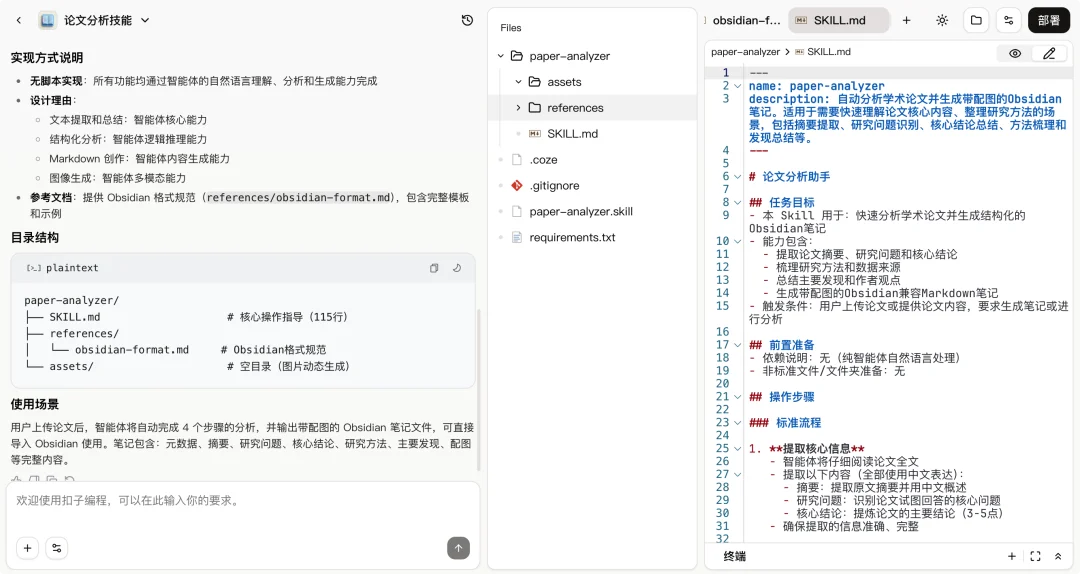Fold the line 8 任务目标 section

738,203
